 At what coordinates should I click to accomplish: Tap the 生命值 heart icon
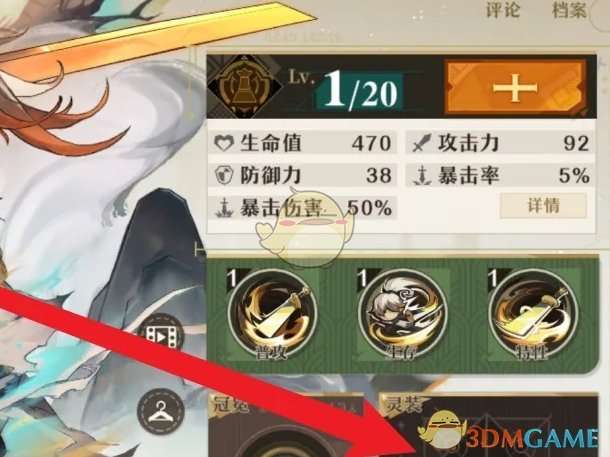[x=224, y=143]
